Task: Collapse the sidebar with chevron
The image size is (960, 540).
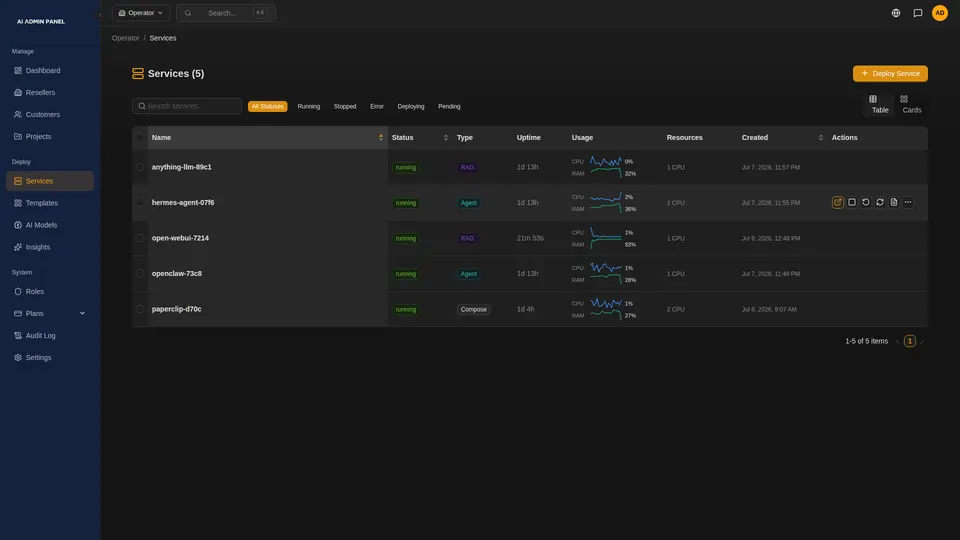Action: coord(100,15)
